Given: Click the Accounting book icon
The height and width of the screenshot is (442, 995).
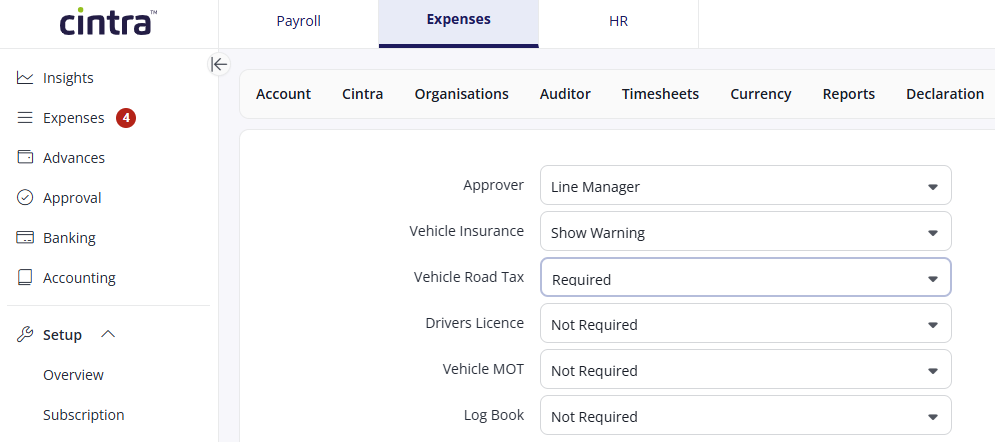Looking at the screenshot, I should 25,278.
